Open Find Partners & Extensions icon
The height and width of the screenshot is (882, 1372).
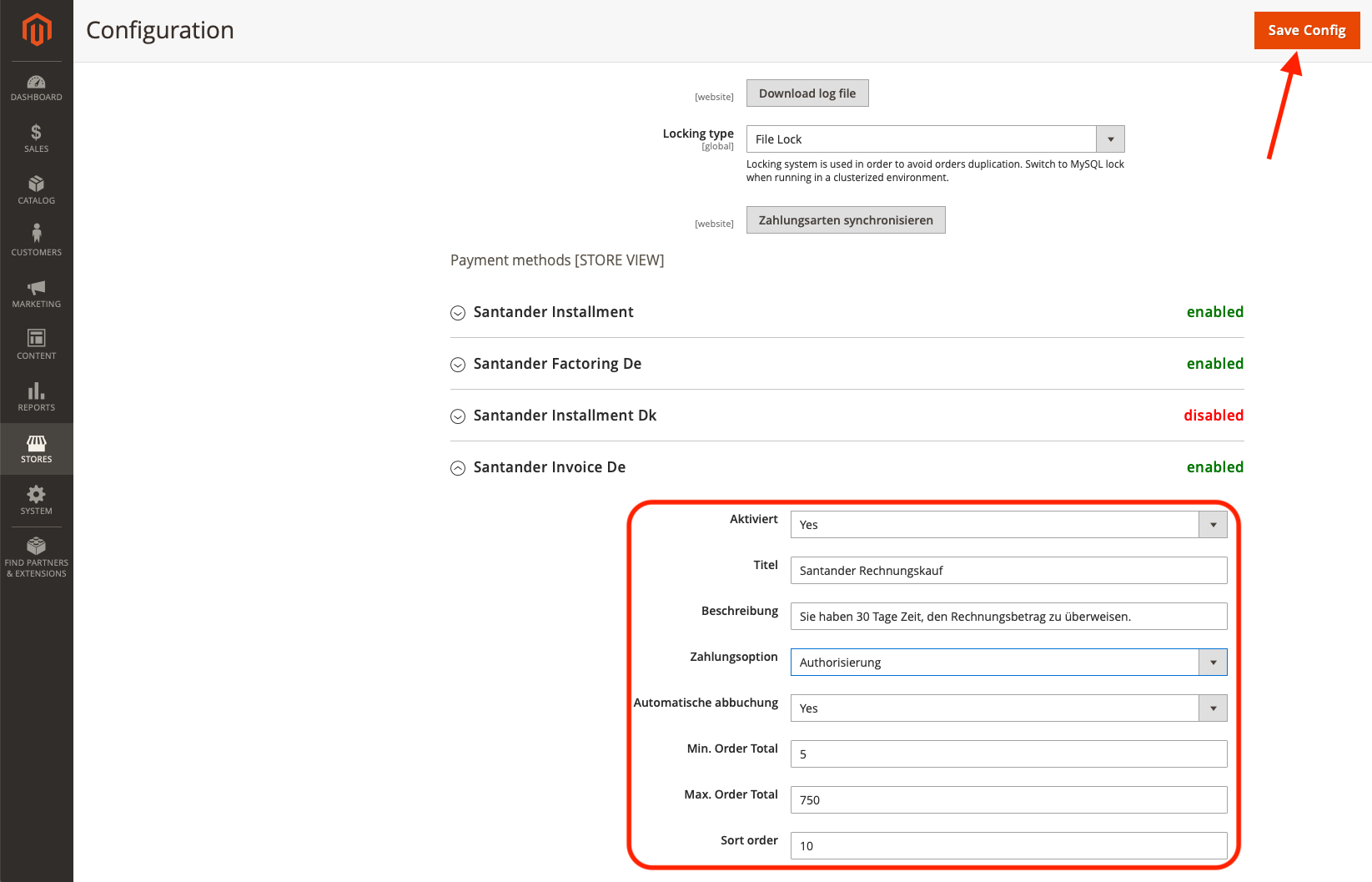click(36, 546)
